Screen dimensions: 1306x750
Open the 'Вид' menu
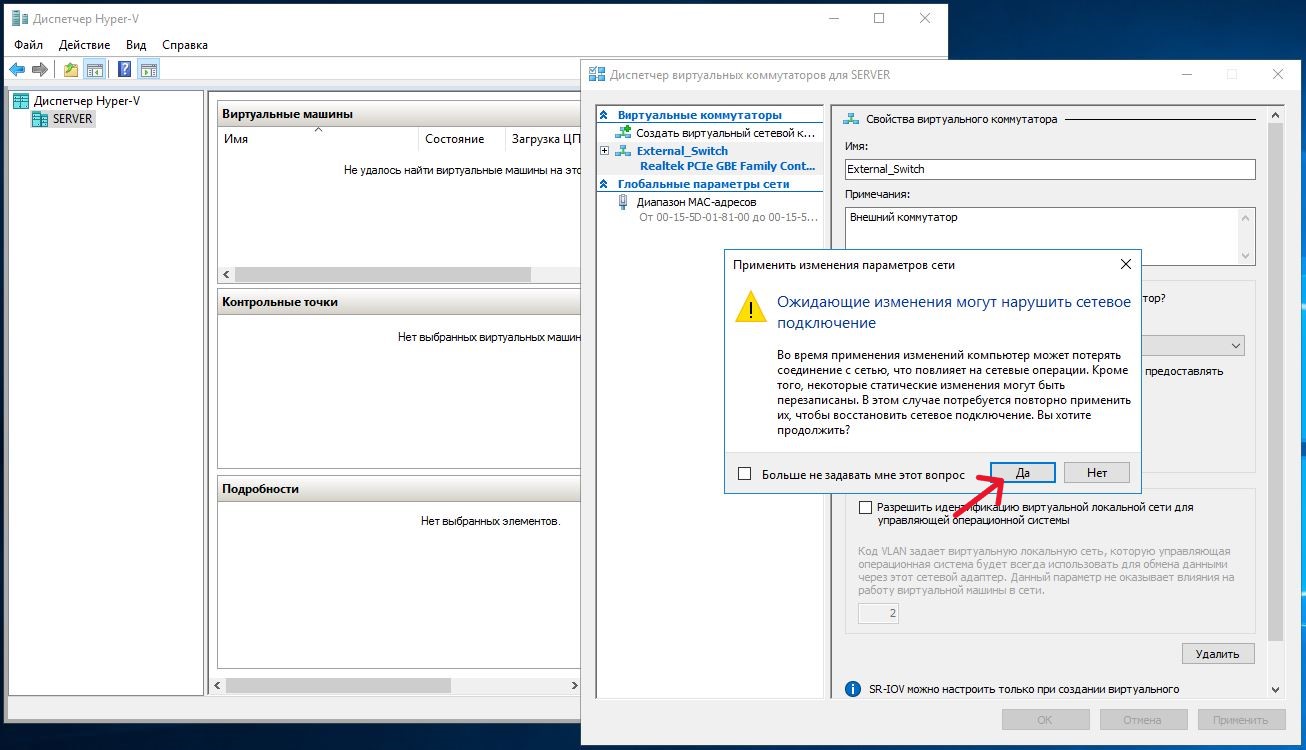[136, 45]
